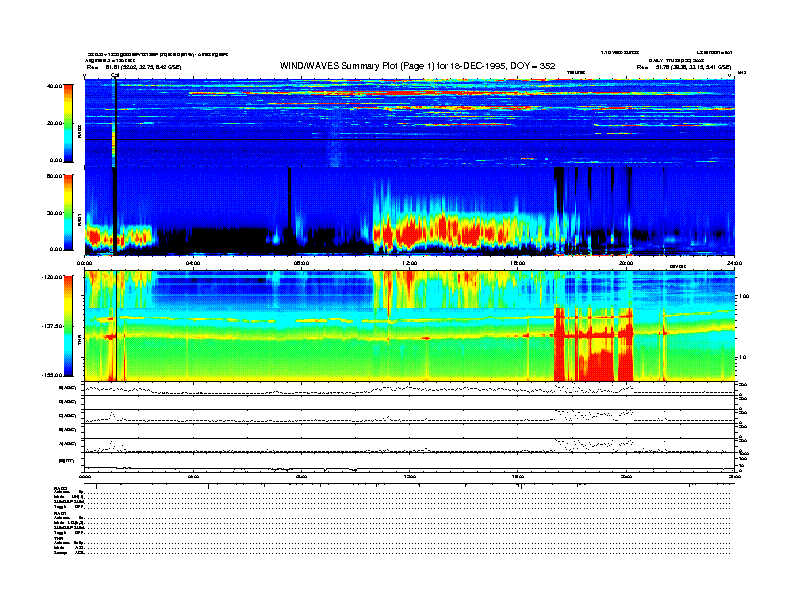Click the -155.00 value on TNR scale

pyautogui.click(x=52, y=375)
